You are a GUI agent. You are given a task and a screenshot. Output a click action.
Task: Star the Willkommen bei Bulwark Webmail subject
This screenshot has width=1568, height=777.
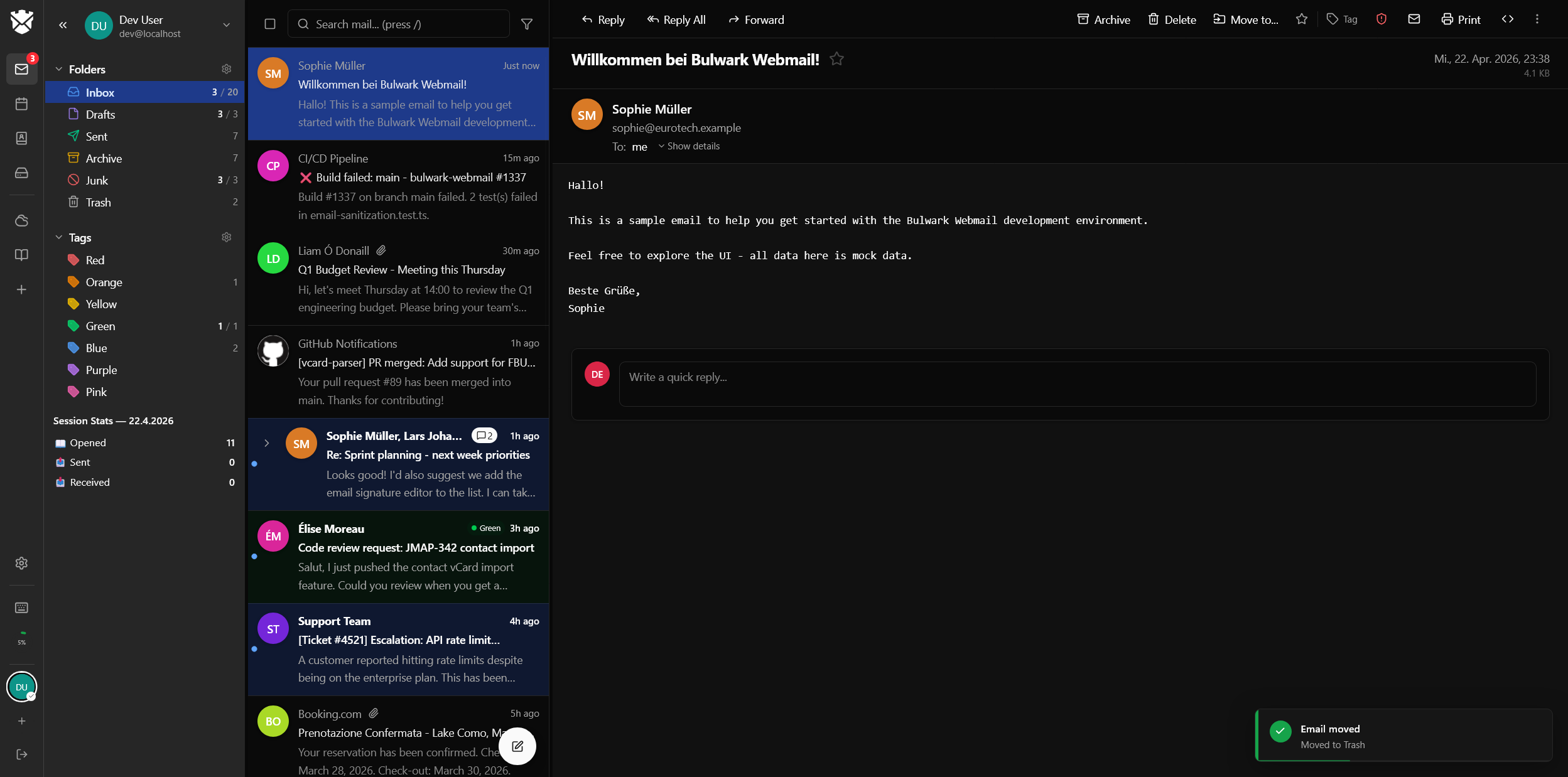point(836,59)
